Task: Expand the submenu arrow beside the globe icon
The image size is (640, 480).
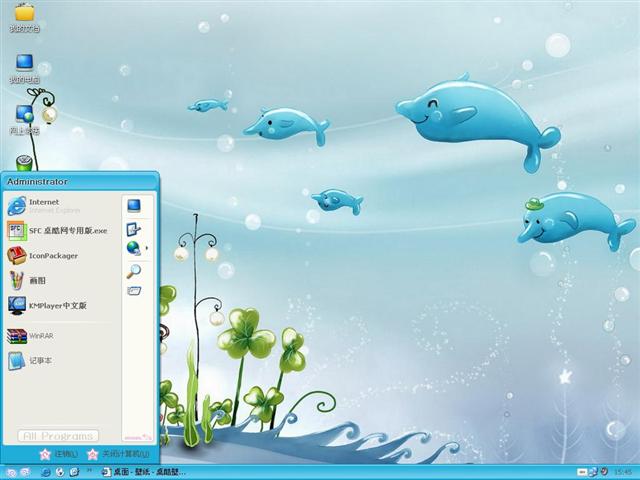Action: click(147, 248)
